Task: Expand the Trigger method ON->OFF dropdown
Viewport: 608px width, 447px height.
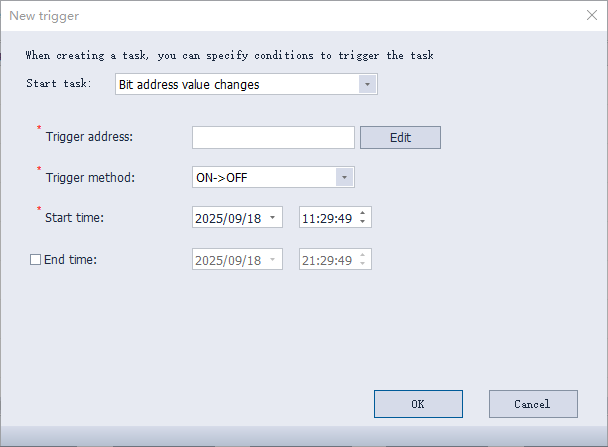Action: pos(344,177)
